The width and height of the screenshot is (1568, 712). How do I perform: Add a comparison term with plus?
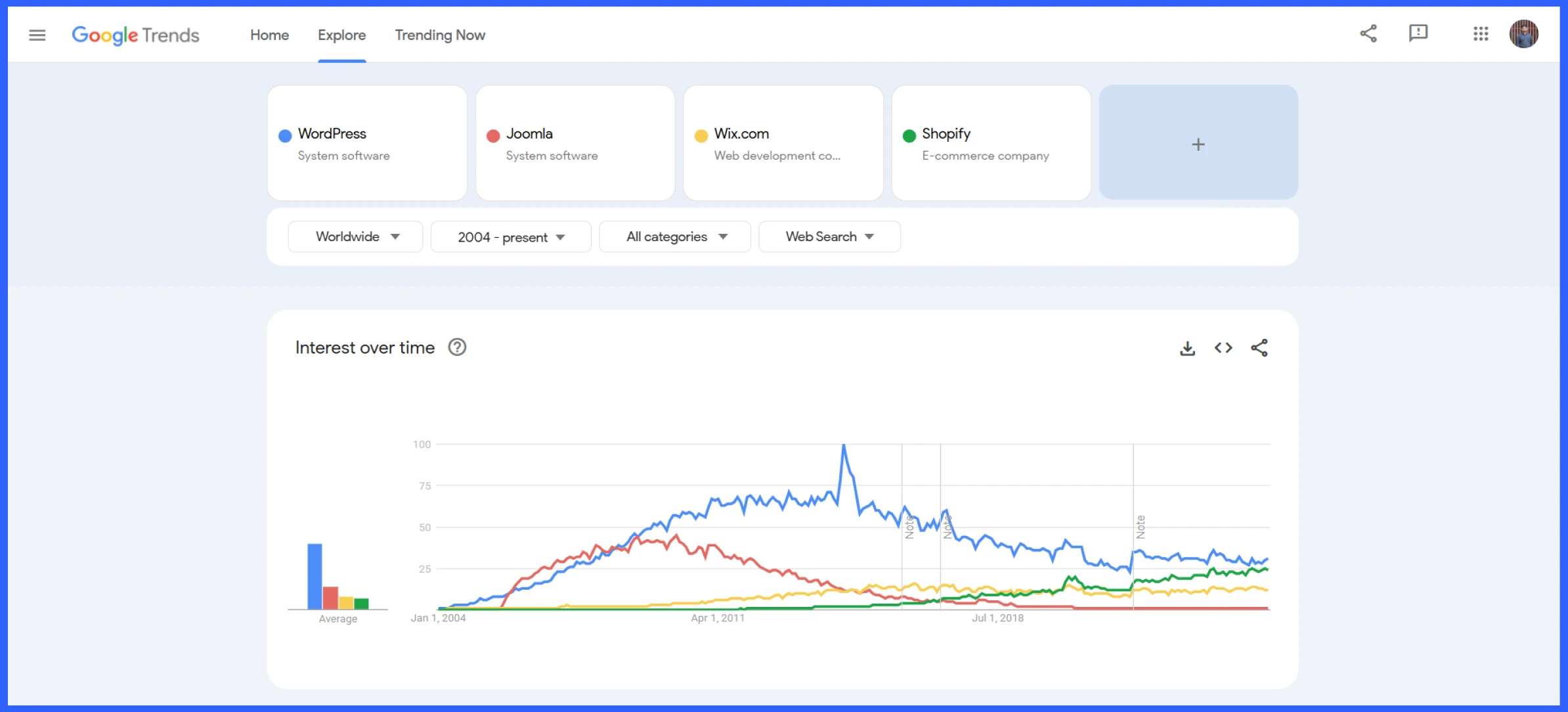(x=1198, y=143)
